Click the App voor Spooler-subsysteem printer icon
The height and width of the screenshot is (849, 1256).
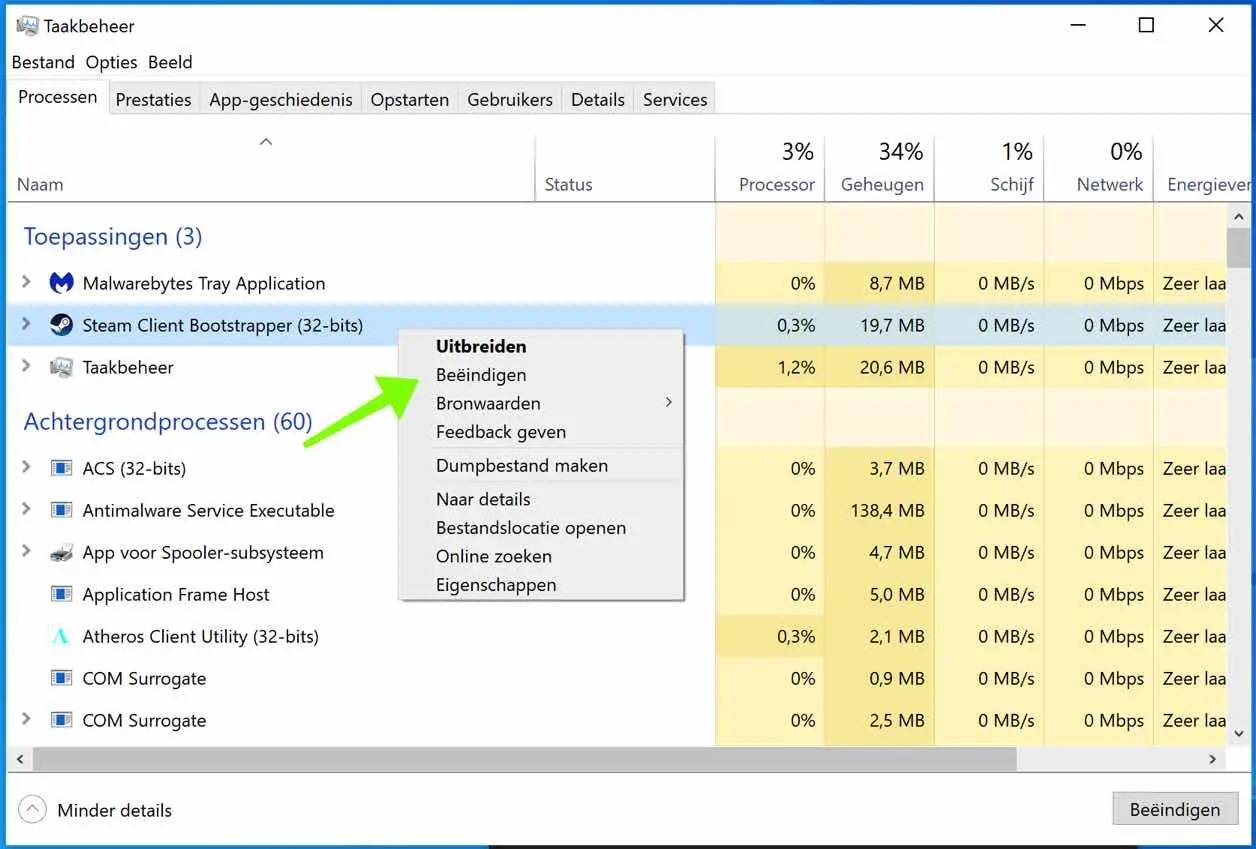click(x=61, y=552)
